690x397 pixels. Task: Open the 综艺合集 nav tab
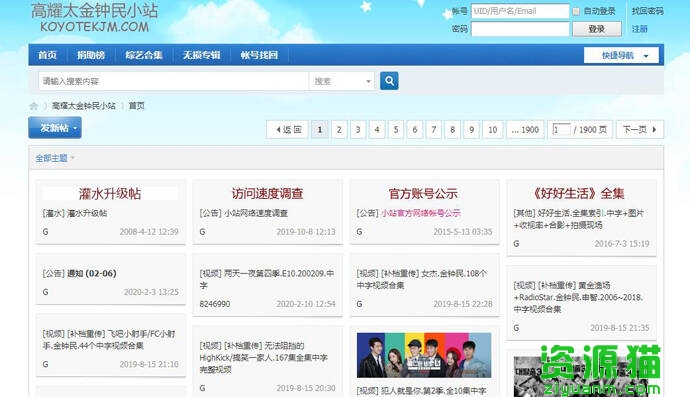click(144, 55)
